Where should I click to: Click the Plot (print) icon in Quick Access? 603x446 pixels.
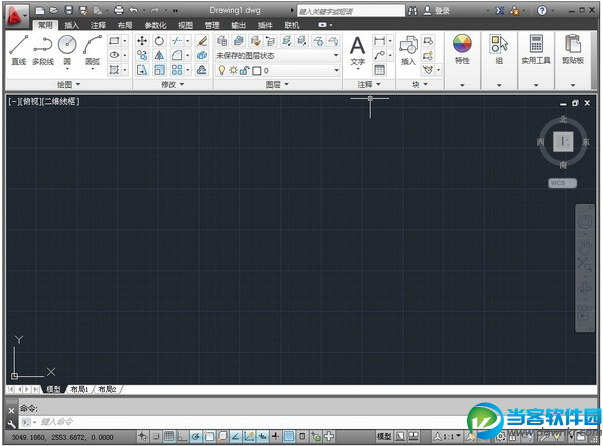[119, 10]
